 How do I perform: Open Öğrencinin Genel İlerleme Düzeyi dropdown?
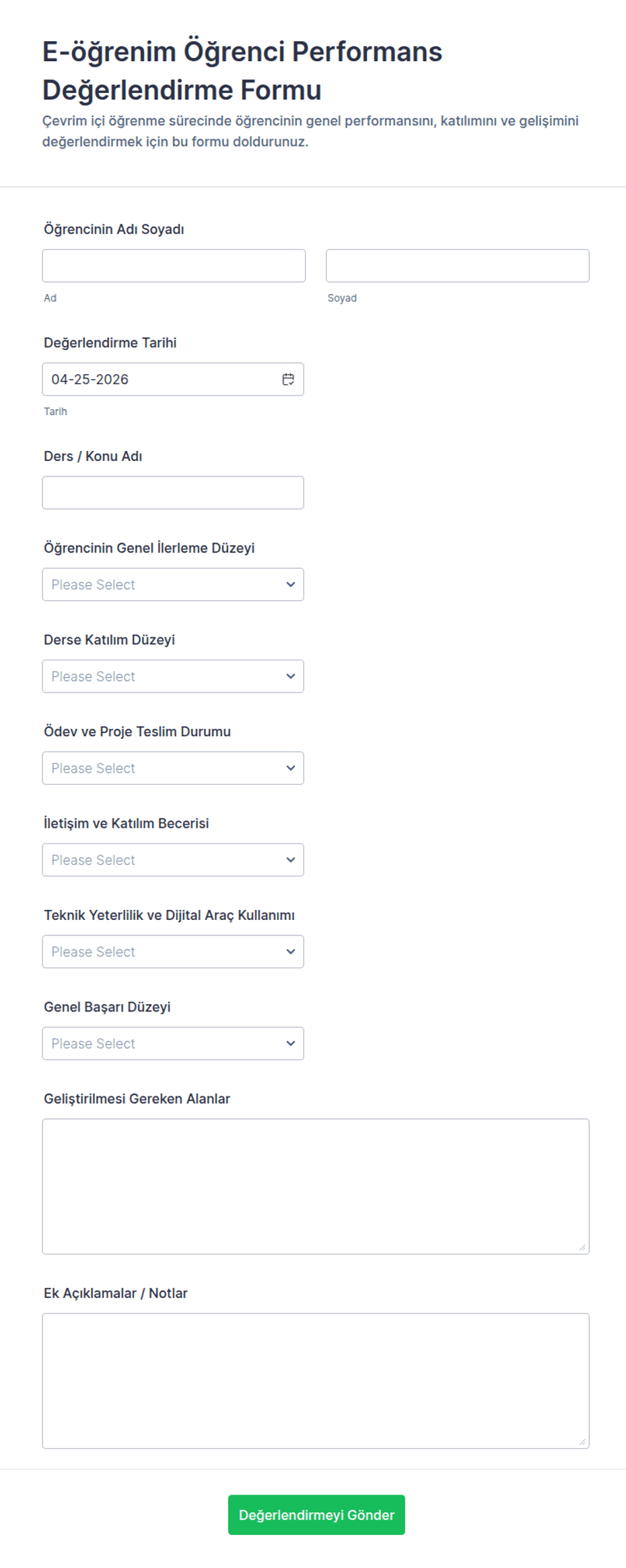(x=173, y=584)
